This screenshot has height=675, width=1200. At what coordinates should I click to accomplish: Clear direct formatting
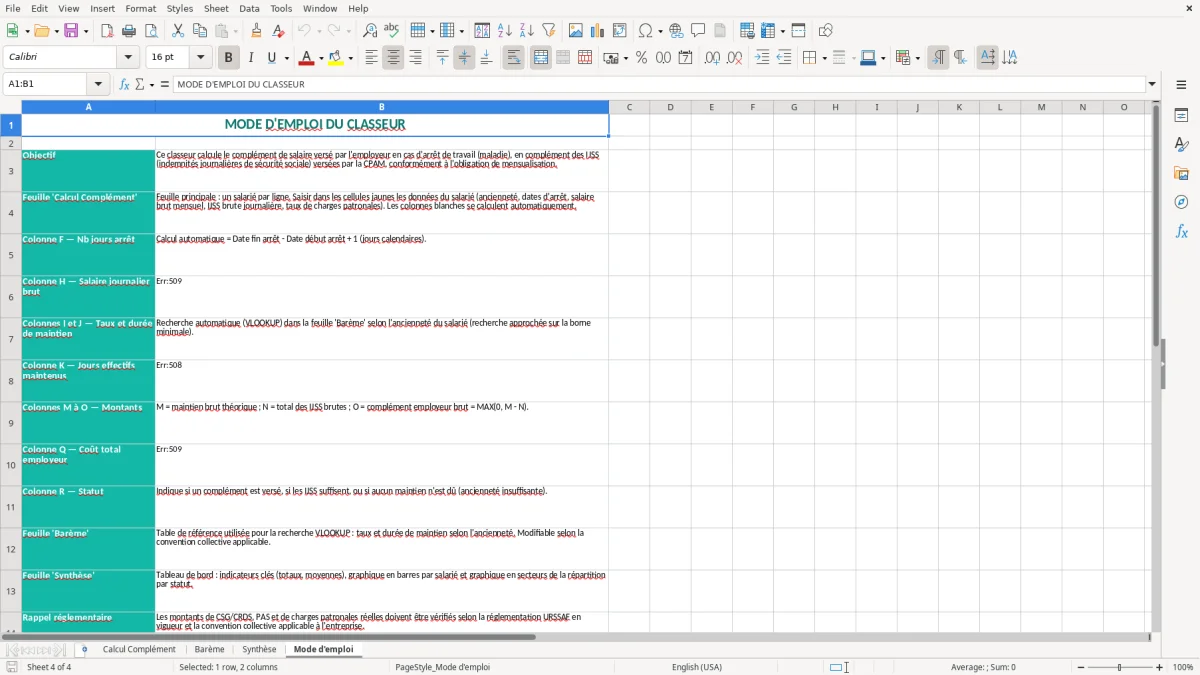[278, 31]
